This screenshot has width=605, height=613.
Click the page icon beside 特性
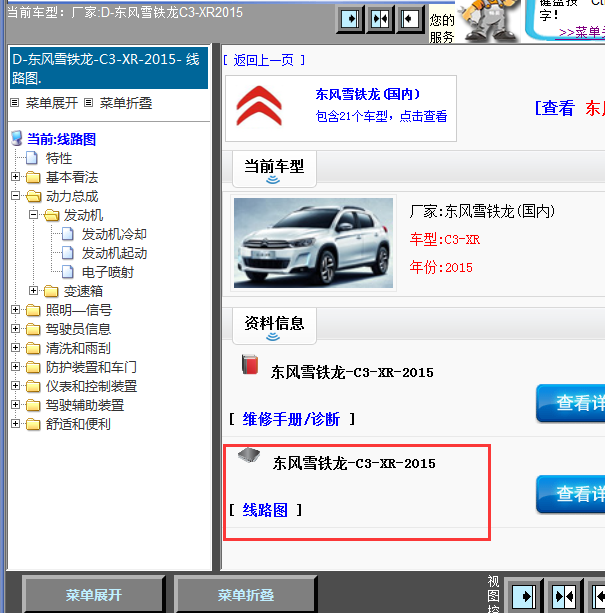click(32, 158)
